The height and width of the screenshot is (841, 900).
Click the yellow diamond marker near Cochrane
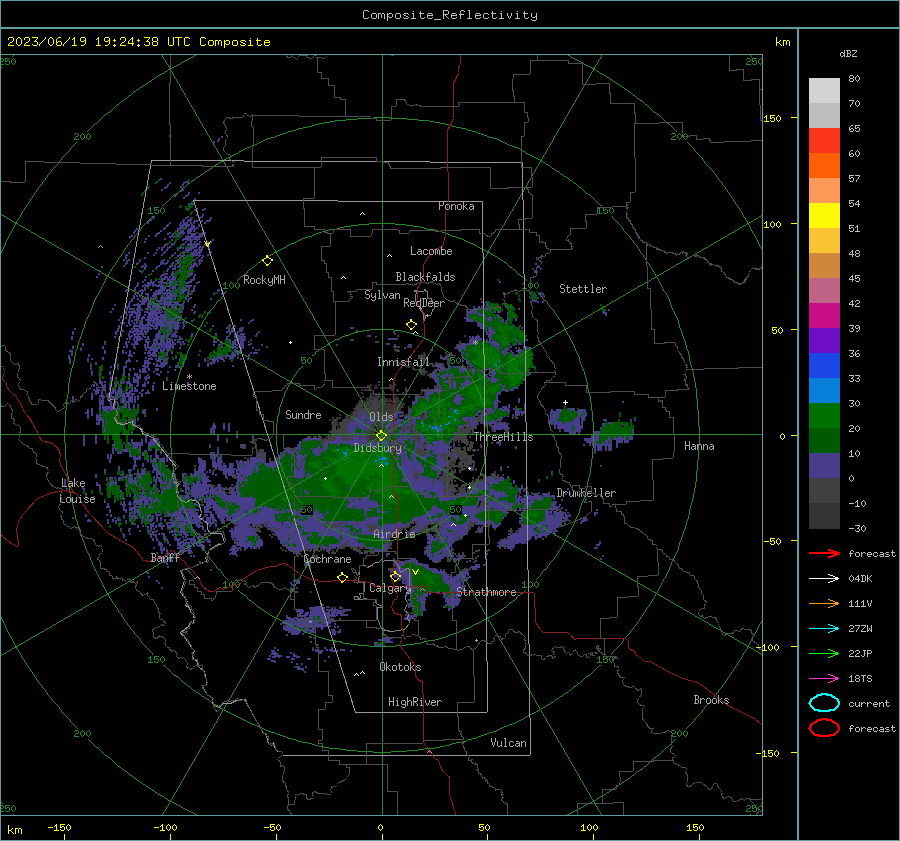coord(343,577)
